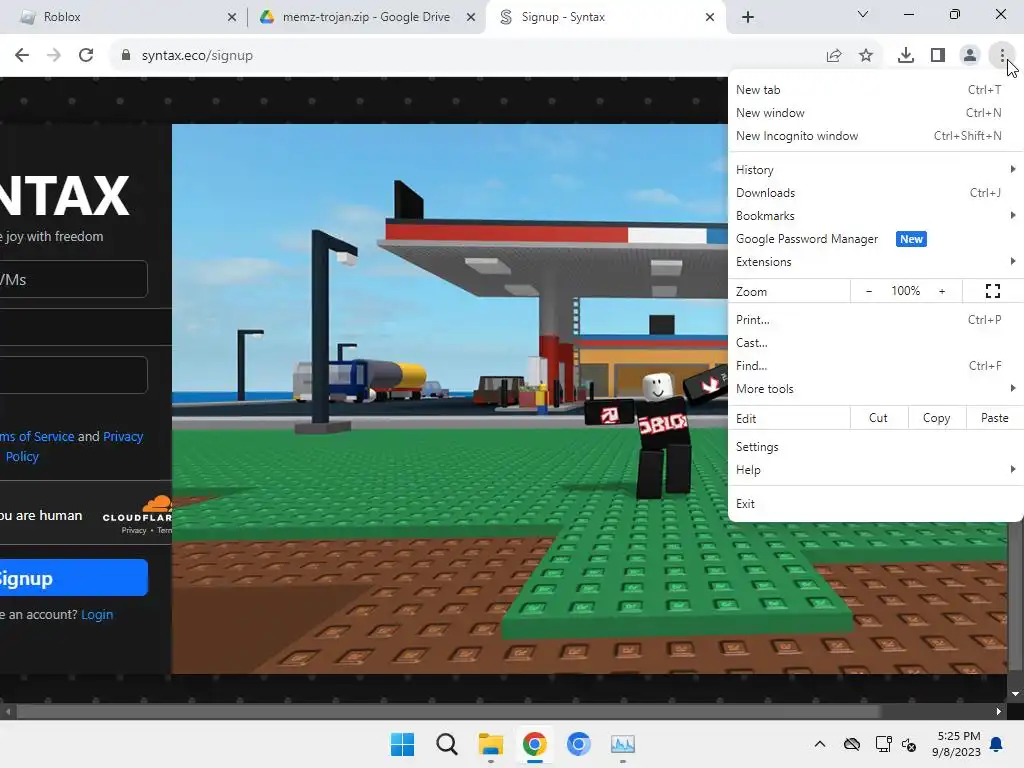Open Google Password Manager

(x=875, y=239)
